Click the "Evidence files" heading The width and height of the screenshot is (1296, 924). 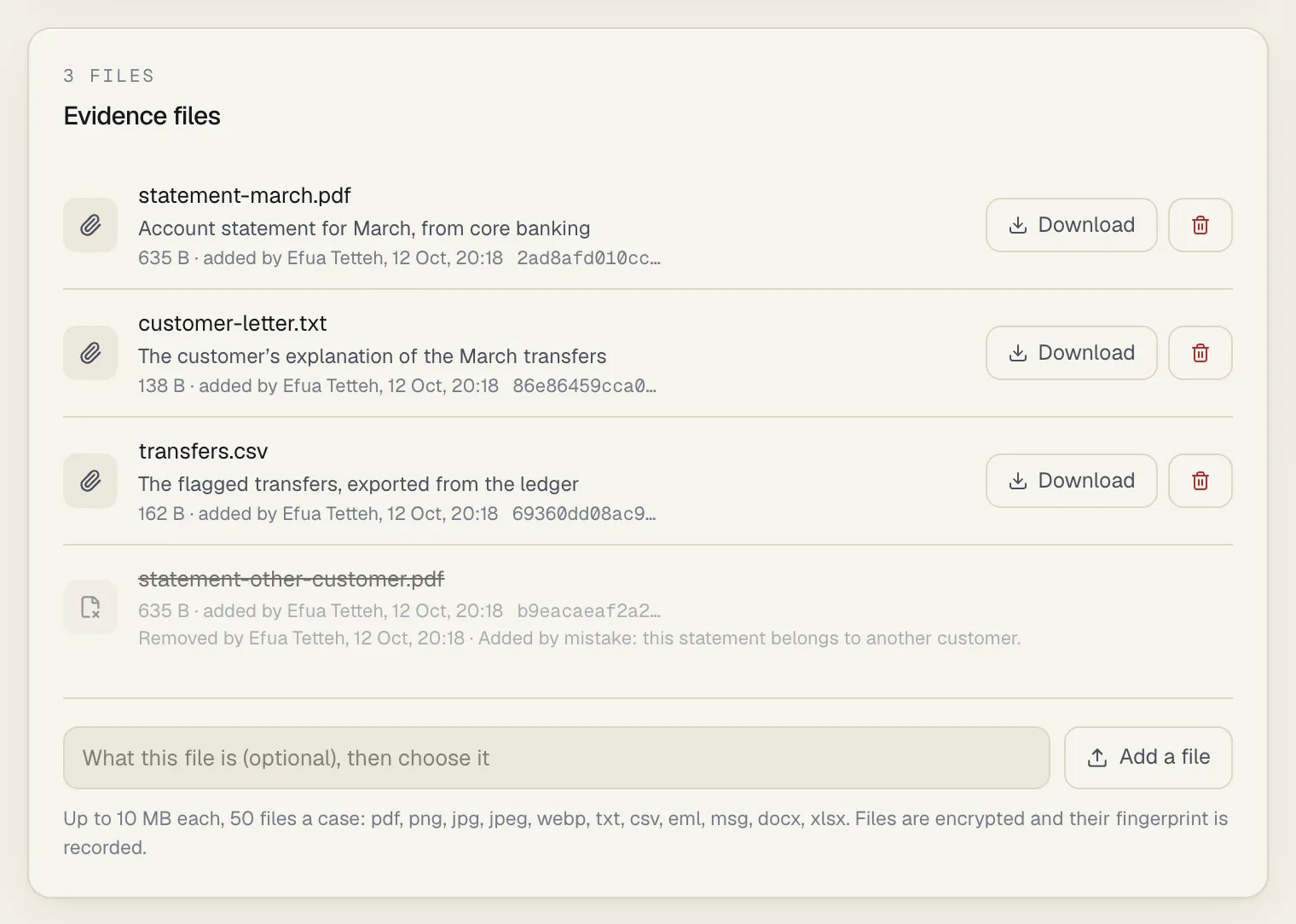point(142,116)
